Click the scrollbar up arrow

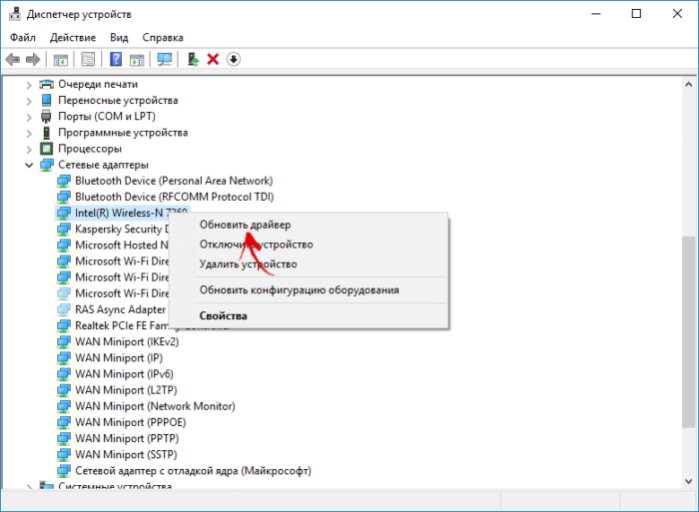[x=688, y=84]
